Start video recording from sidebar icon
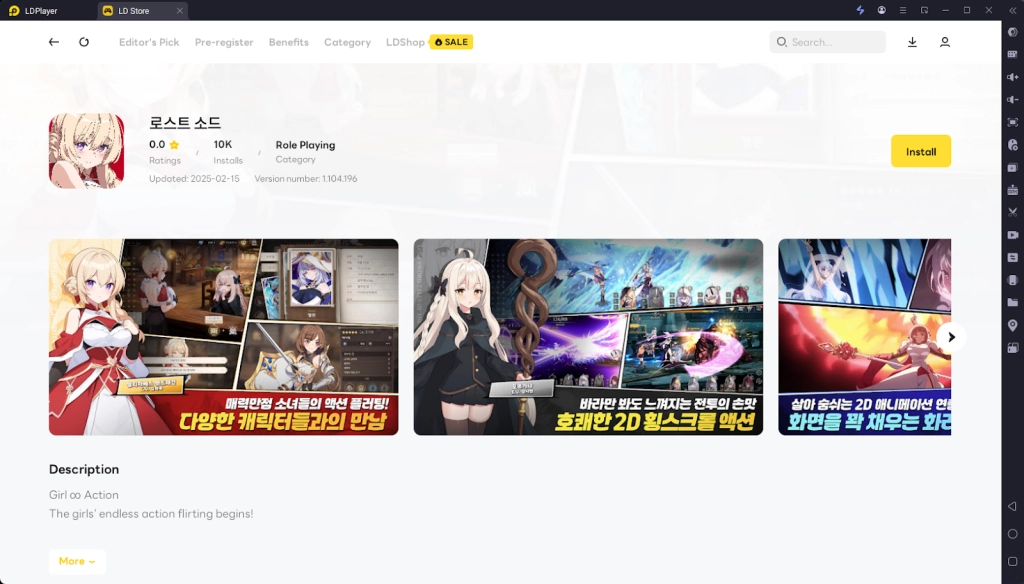This screenshot has width=1024, height=584. click(1012, 235)
